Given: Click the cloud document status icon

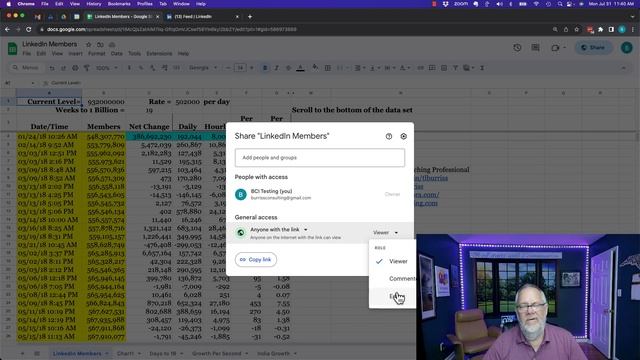Looking at the screenshot, I should (112, 44).
